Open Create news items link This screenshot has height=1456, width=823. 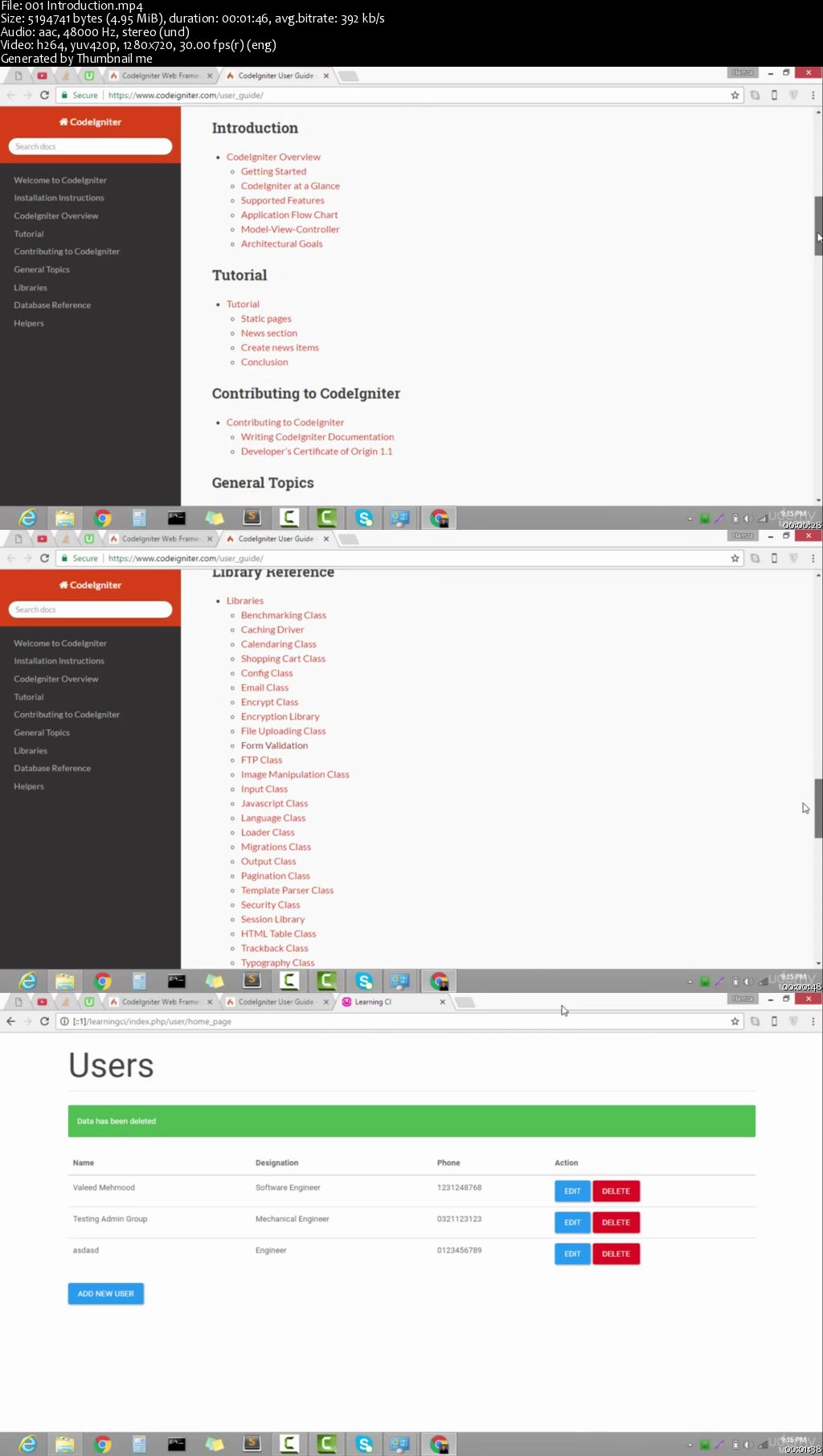coord(280,347)
